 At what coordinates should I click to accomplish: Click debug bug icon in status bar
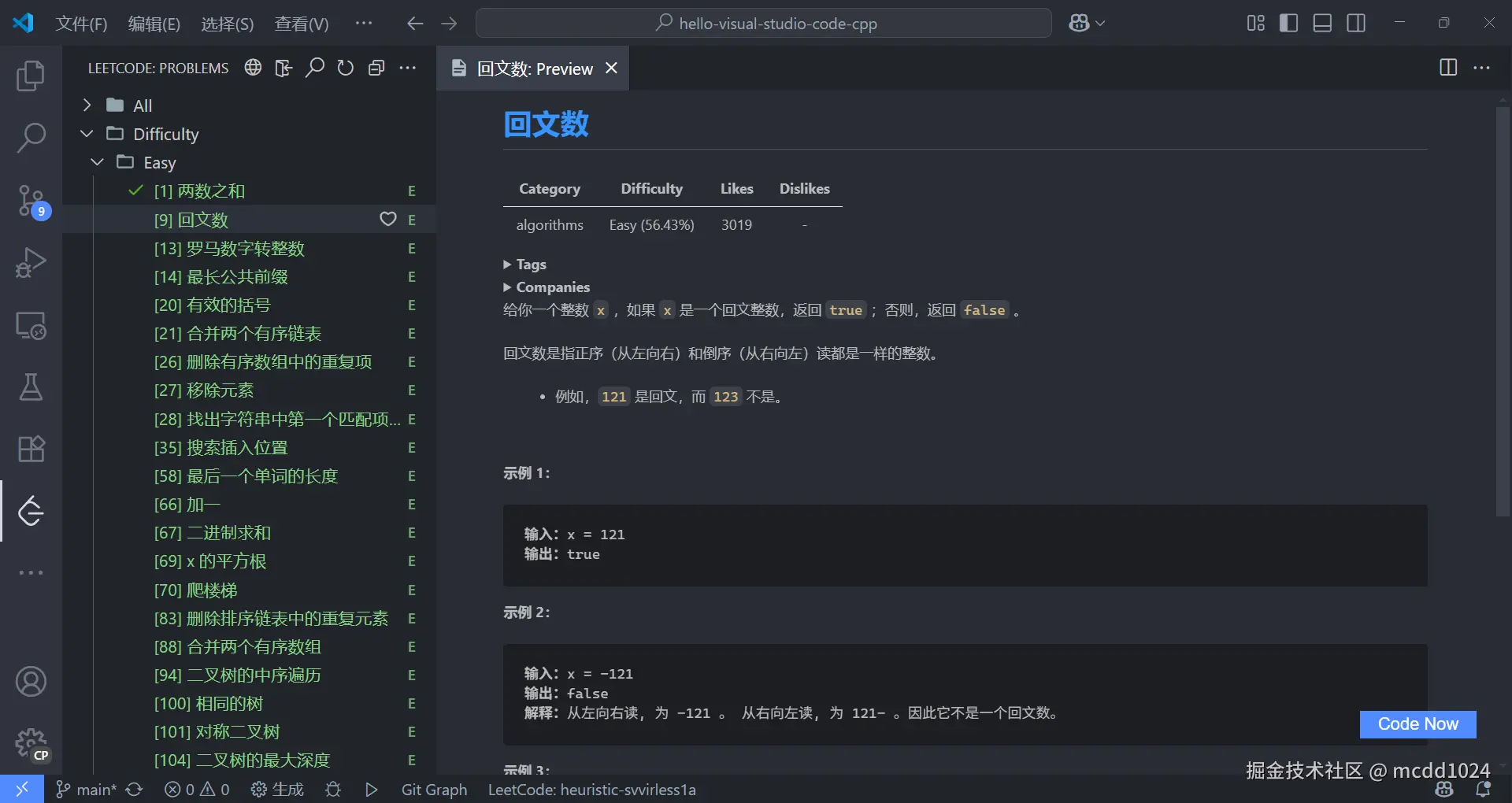pos(333,789)
